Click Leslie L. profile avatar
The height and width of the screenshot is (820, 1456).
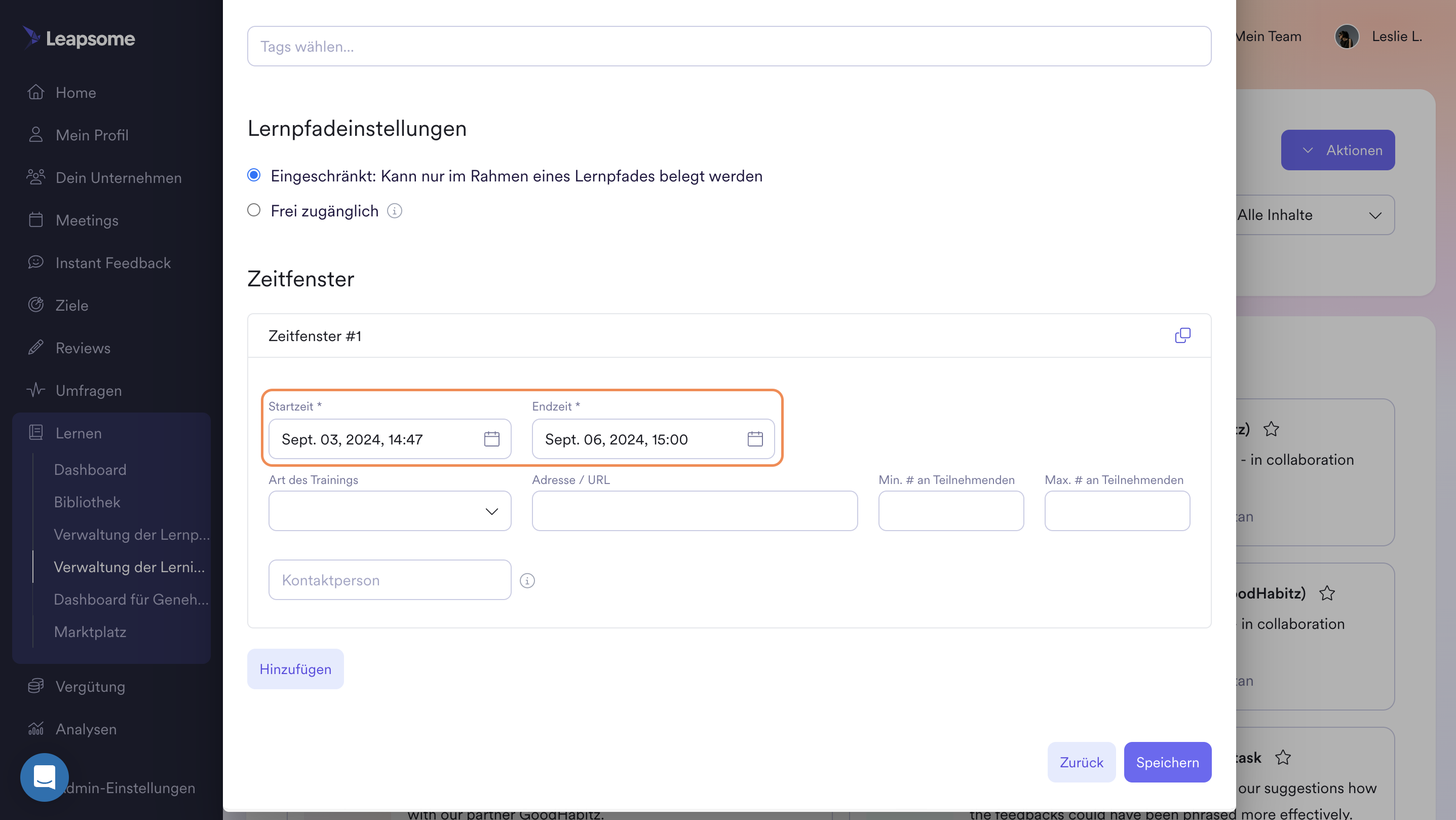[x=1347, y=37]
